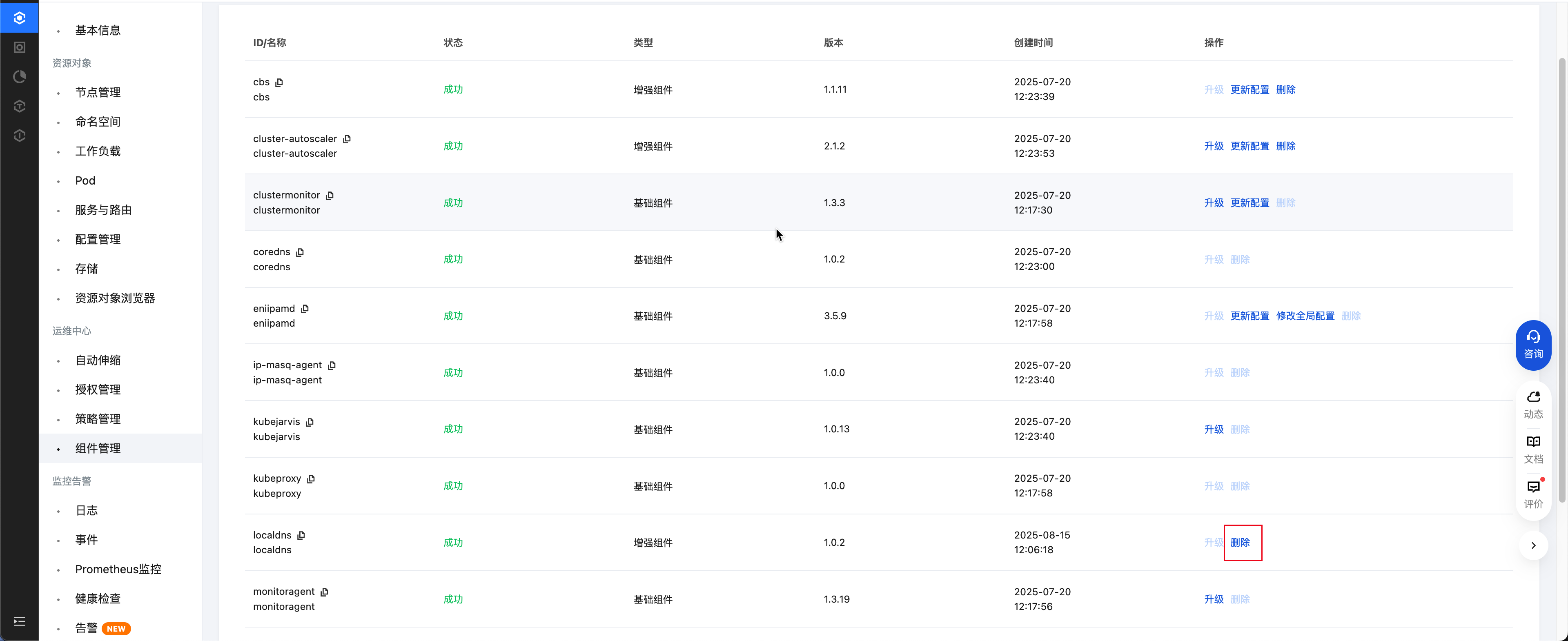The height and width of the screenshot is (641, 1568).
Task: Click the copy icon next to coredns
Action: point(299,252)
